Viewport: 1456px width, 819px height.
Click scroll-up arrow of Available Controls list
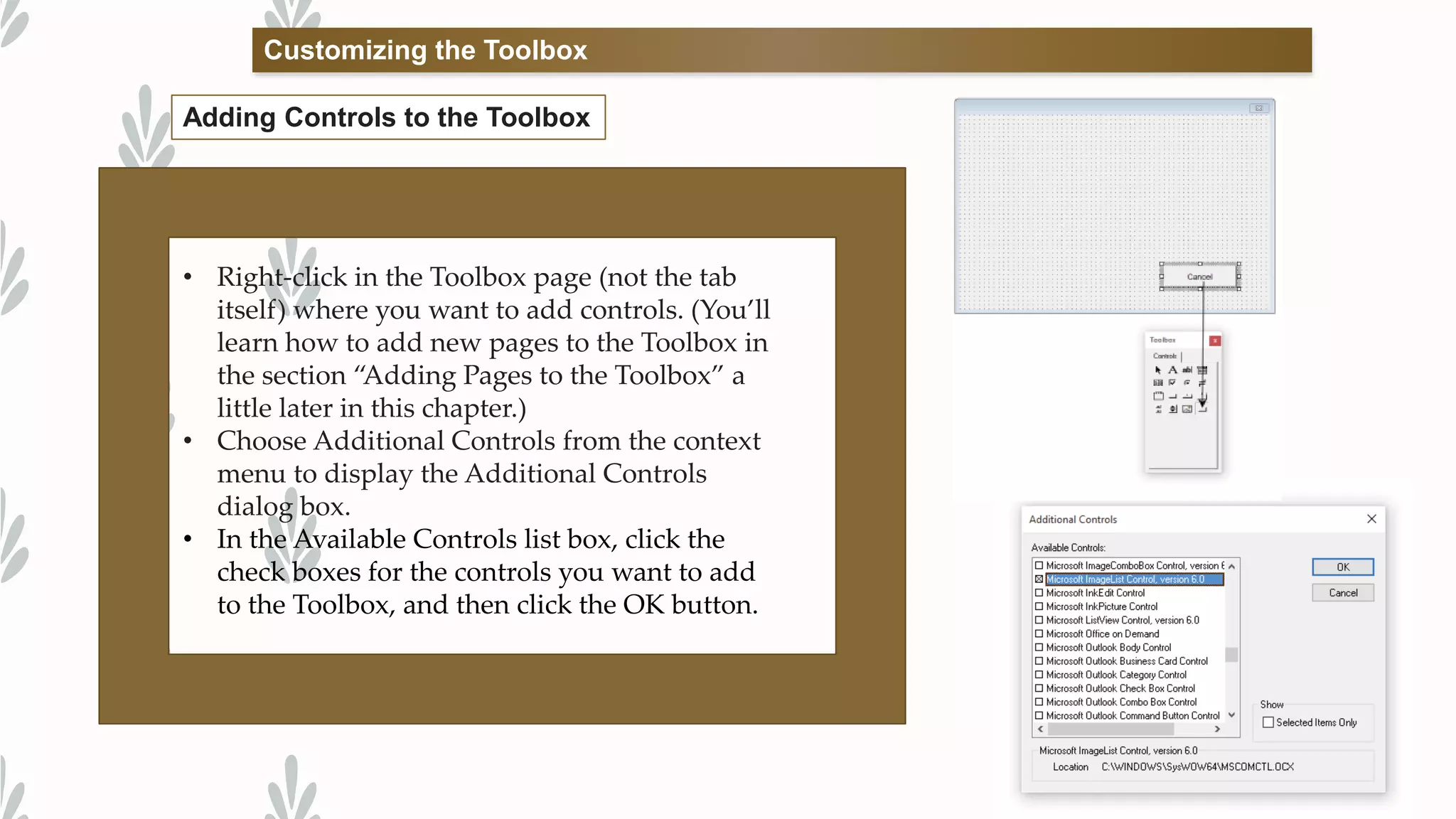click(1231, 566)
